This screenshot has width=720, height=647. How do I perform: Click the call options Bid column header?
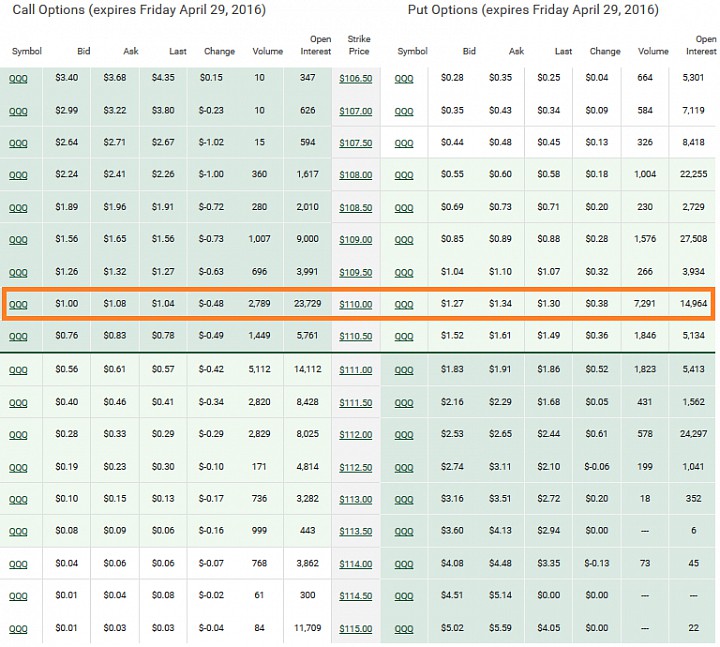(x=84, y=51)
